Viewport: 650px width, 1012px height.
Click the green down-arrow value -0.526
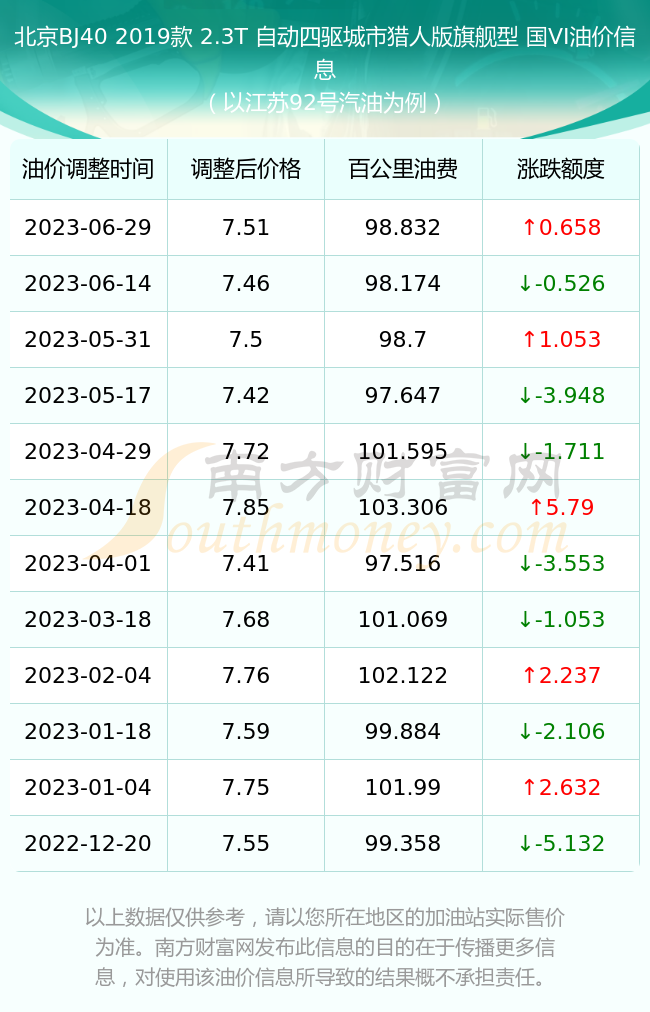pyautogui.click(x=562, y=283)
